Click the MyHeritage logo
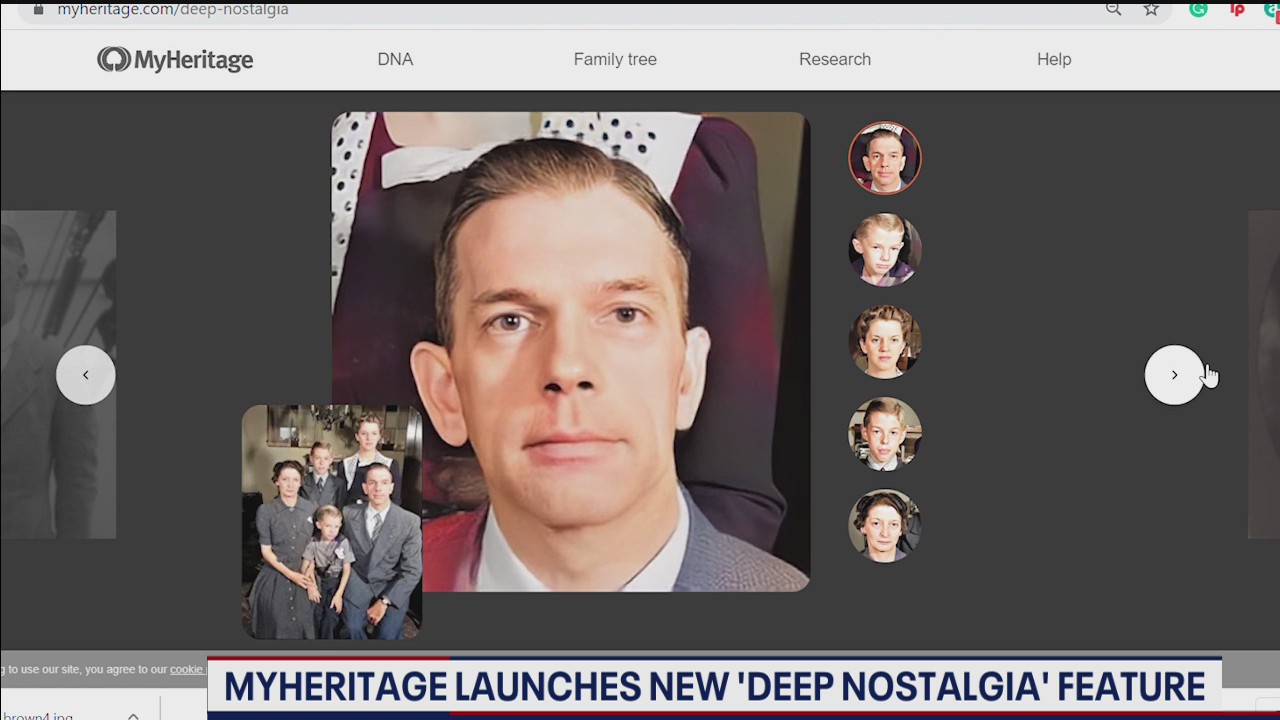The width and height of the screenshot is (1280, 720). [174, 59]
